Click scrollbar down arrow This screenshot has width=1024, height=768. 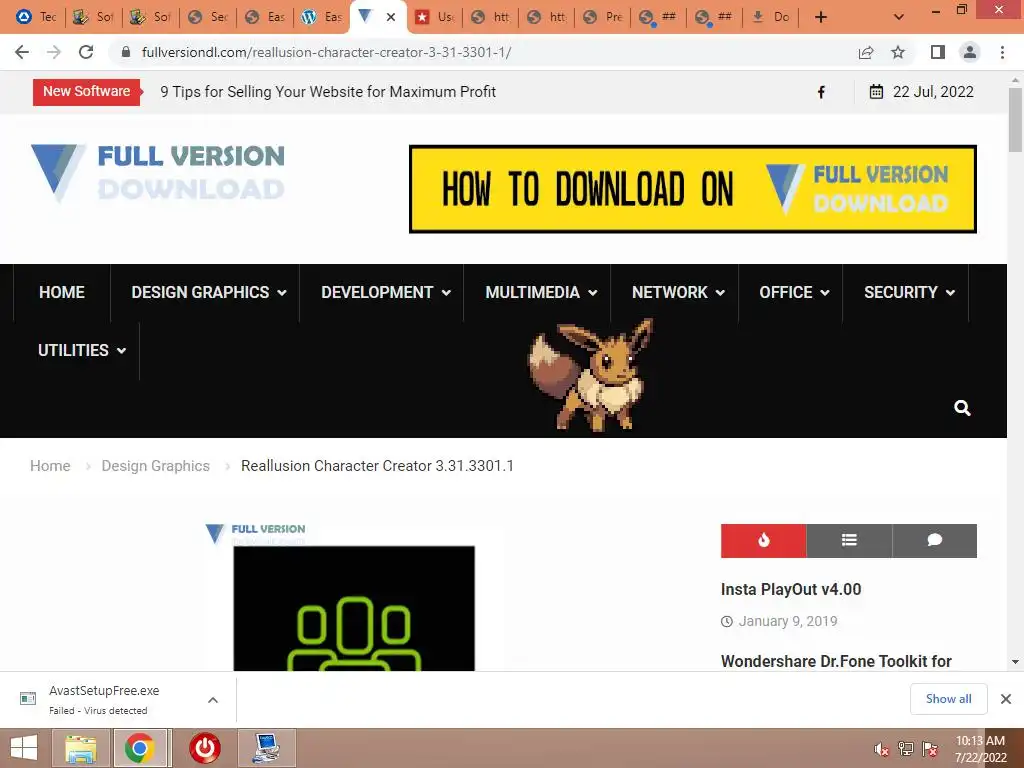[1015, 662]
